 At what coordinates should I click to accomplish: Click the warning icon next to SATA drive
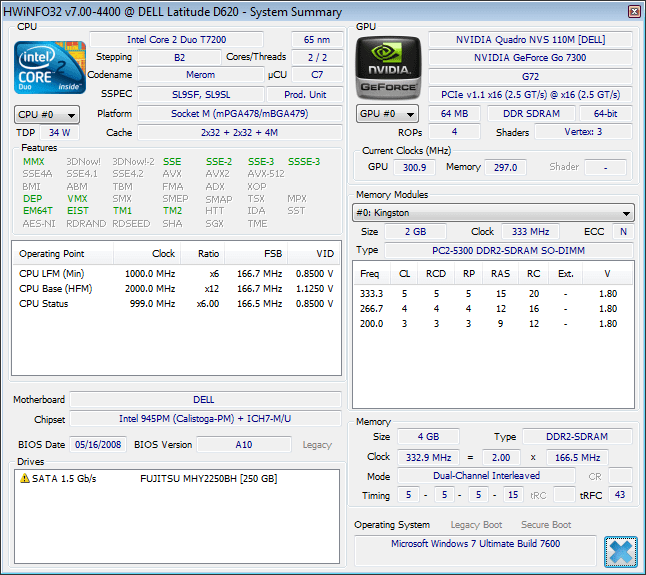pyautogui.click(x=25, y=478)
